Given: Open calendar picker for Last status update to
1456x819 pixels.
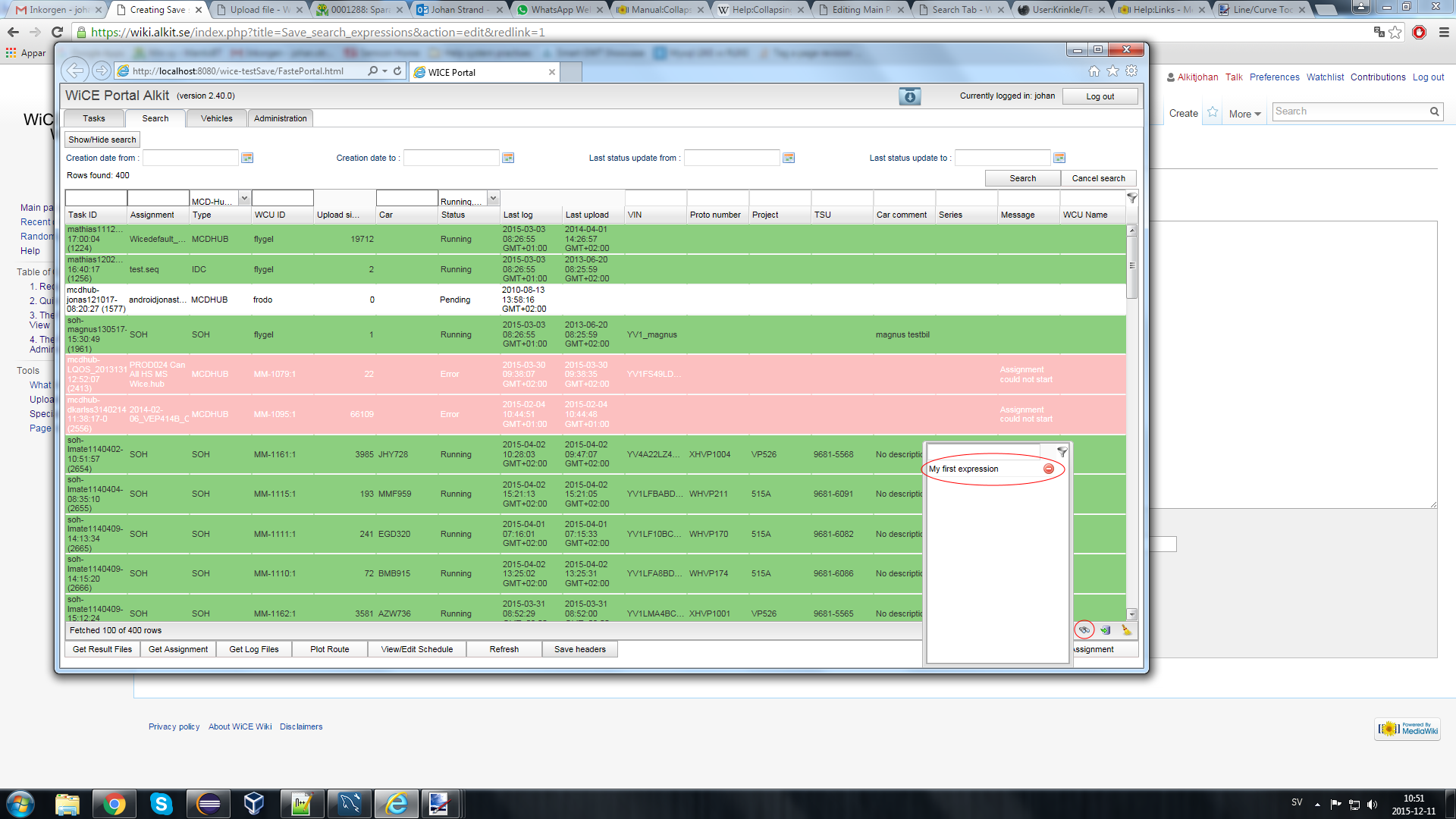Looking at the screenshot, I should 1059,158.
